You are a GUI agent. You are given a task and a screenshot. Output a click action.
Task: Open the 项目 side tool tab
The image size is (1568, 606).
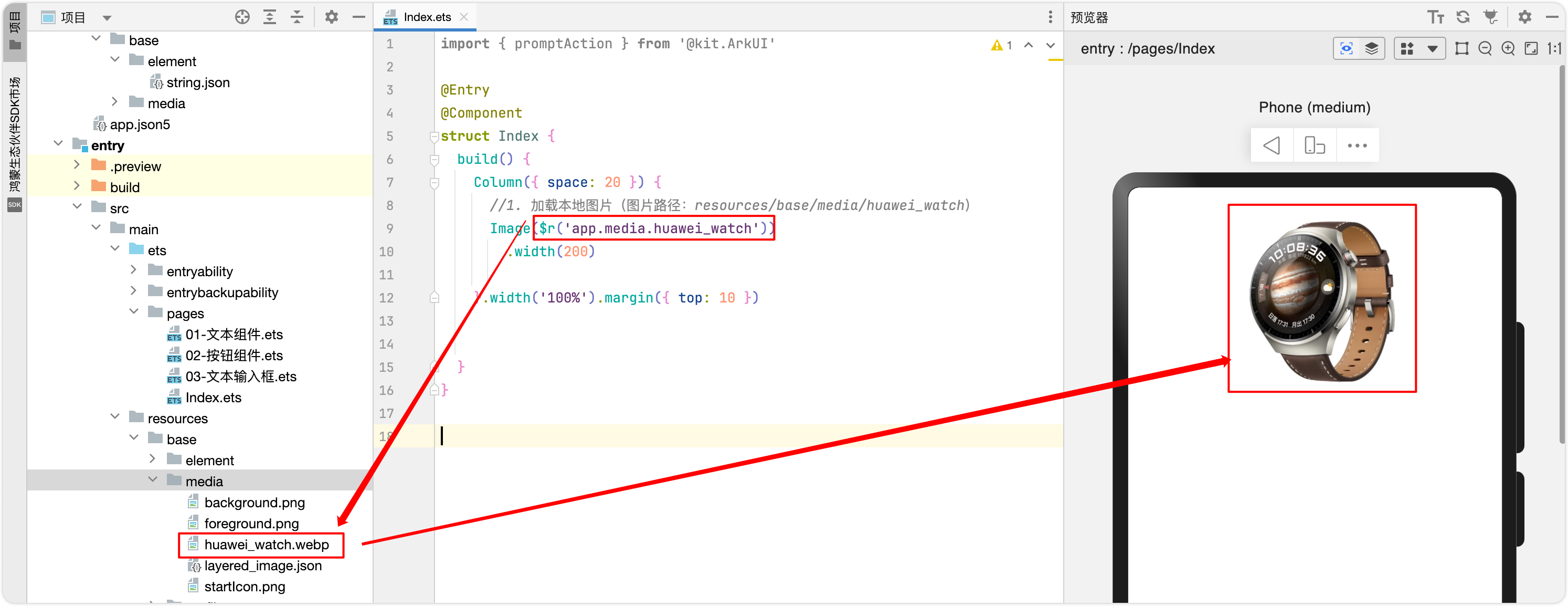tap(15, 32)
